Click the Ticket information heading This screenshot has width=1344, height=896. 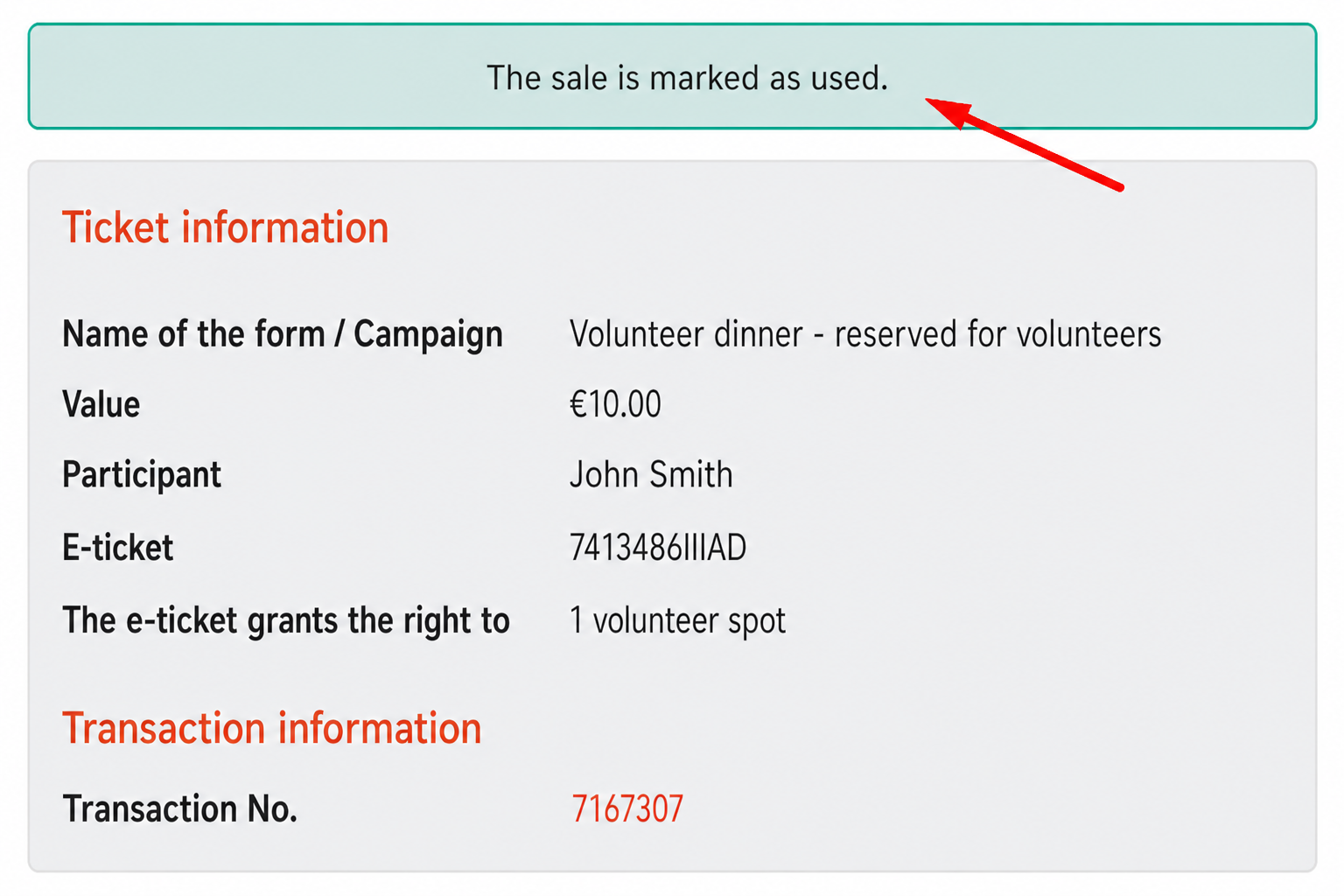pos(225,227)
